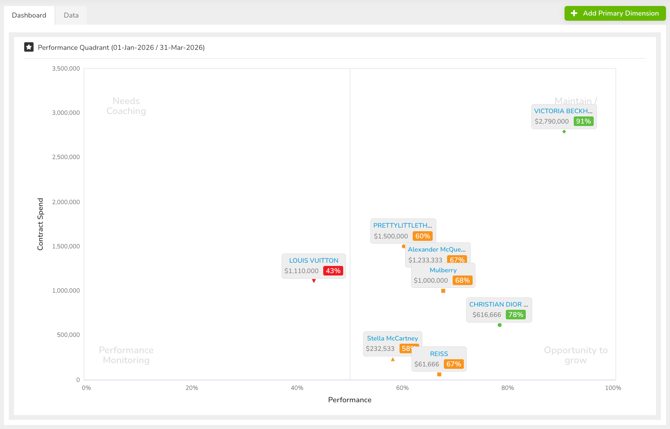This screenshot has height=429, width=670.
Task: Select the orange square marker for REISS
Action: point(439,374)
